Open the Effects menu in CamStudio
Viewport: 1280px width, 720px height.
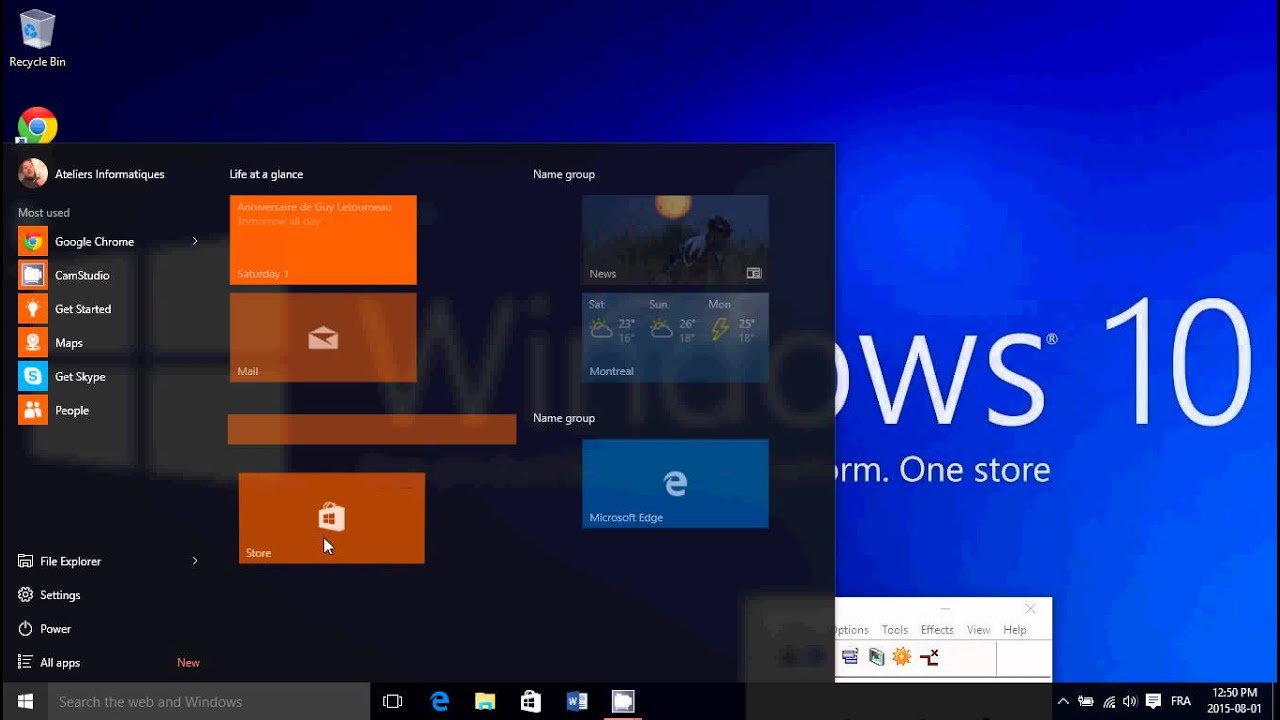tap(937, 630)
